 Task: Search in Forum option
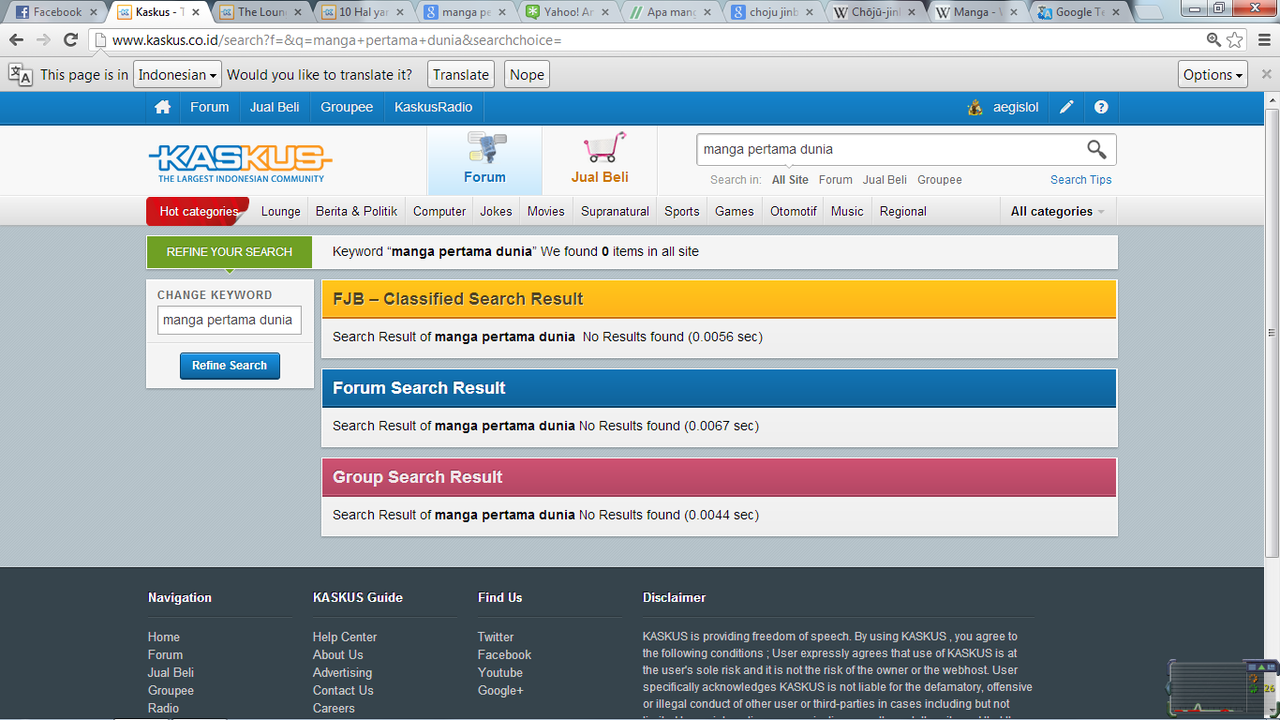836,180
